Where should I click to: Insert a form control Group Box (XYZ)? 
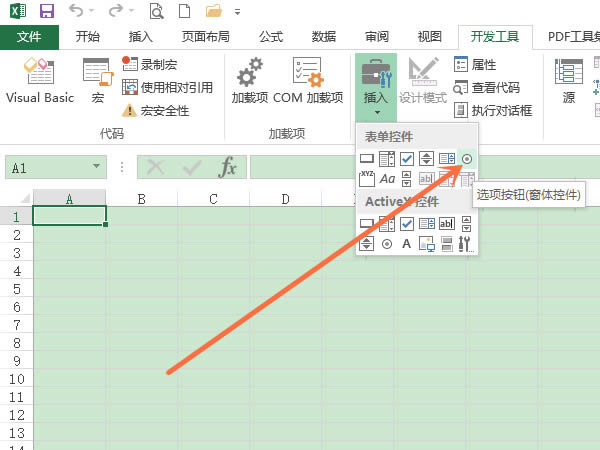coord(367,179)
